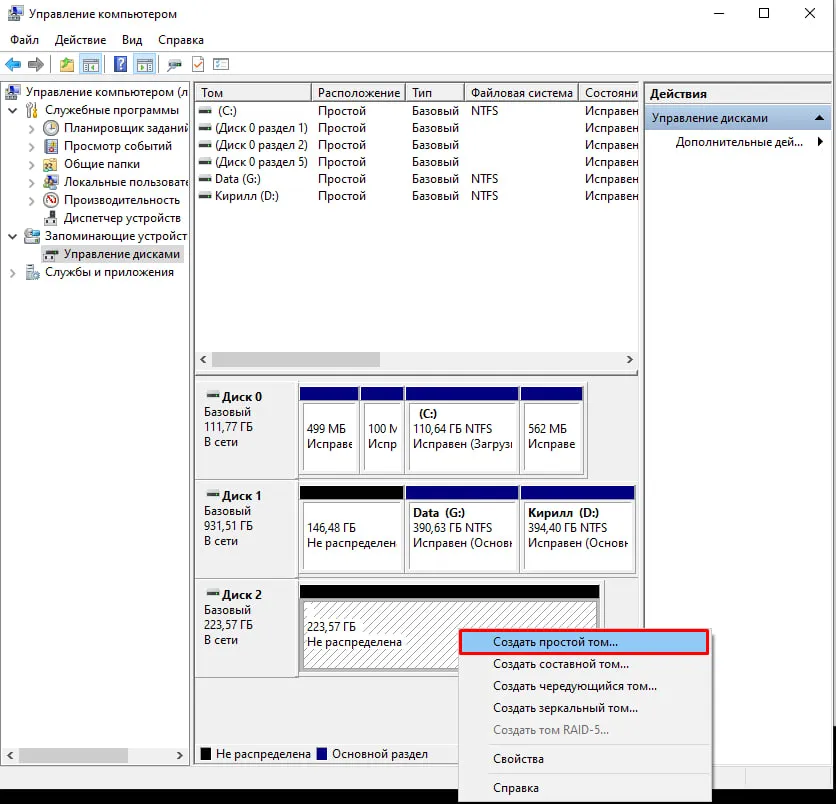
Task: Select the Performance (Производительность) icon
Action: pyautogui.click(x=51, y=200)
